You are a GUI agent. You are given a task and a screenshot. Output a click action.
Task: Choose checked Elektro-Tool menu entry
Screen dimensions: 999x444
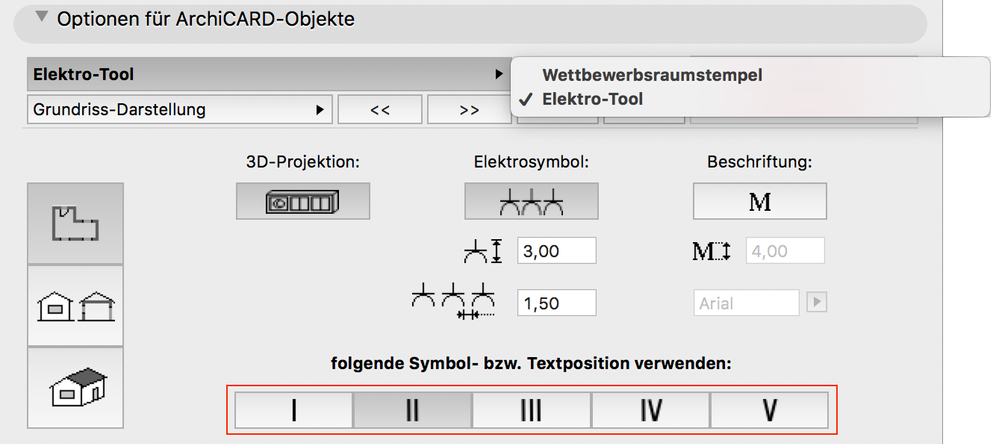coord(593,99)
